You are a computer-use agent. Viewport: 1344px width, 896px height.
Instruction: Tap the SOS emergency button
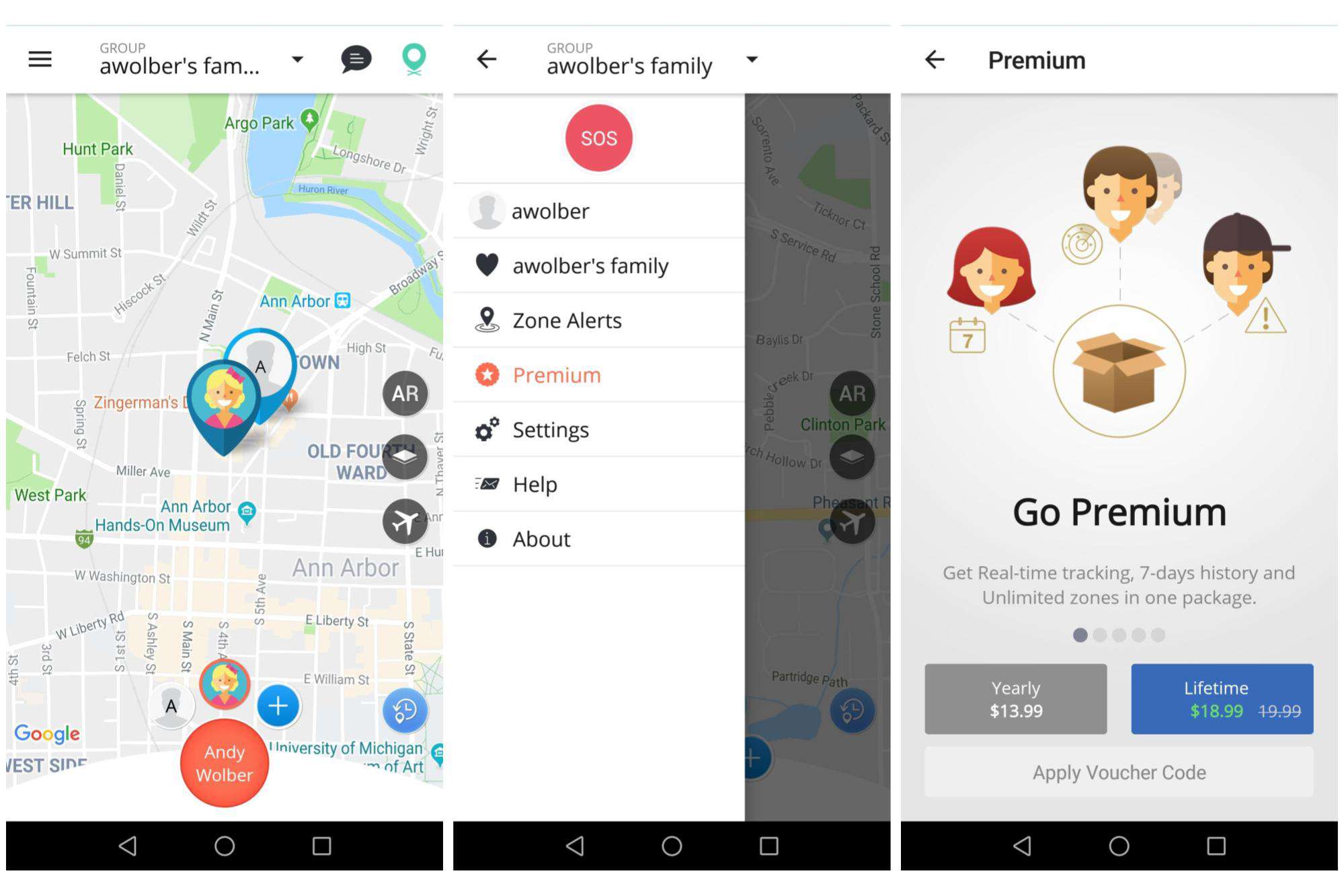click(x=600, y=137)
